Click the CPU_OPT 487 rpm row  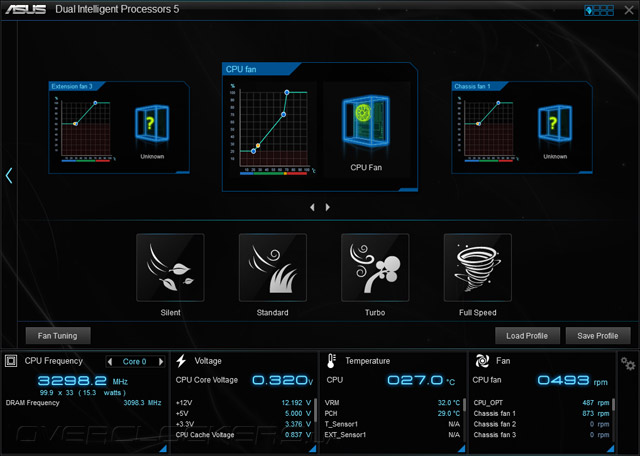[x=541, y=403]
